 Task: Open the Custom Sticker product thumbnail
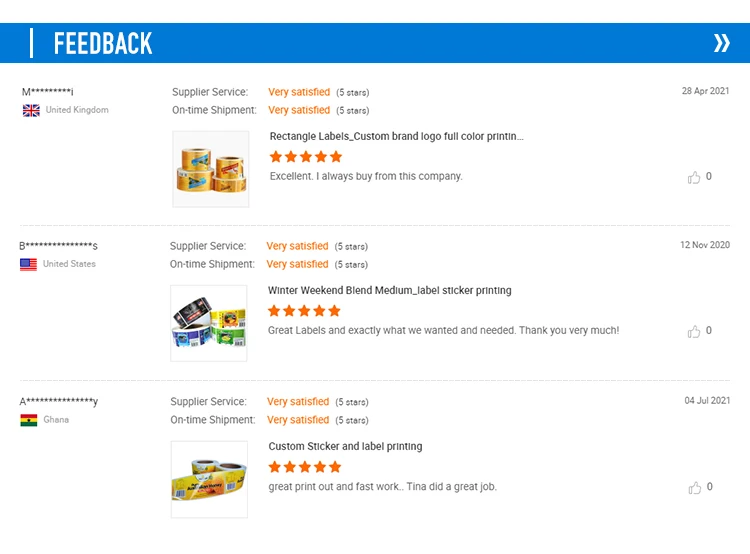209,478
